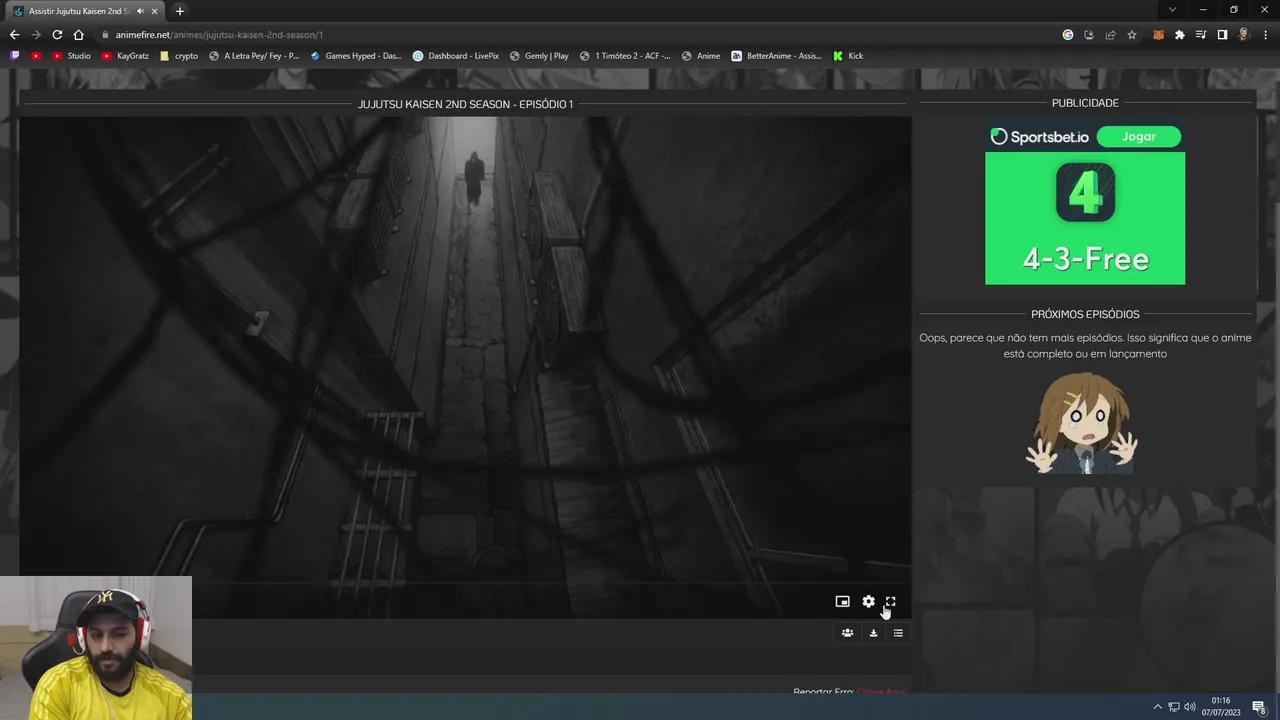Click the Jogar button on Sportsbet ad
The image size is (1280, 720).
point(1138,137)
